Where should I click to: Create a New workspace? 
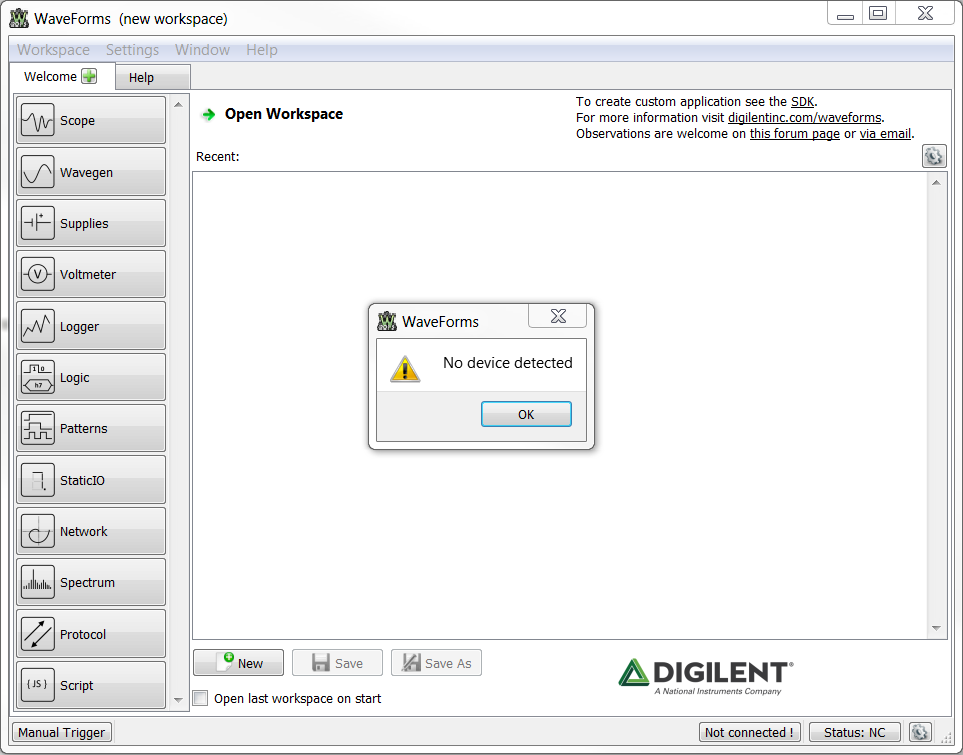click(238, 663)
